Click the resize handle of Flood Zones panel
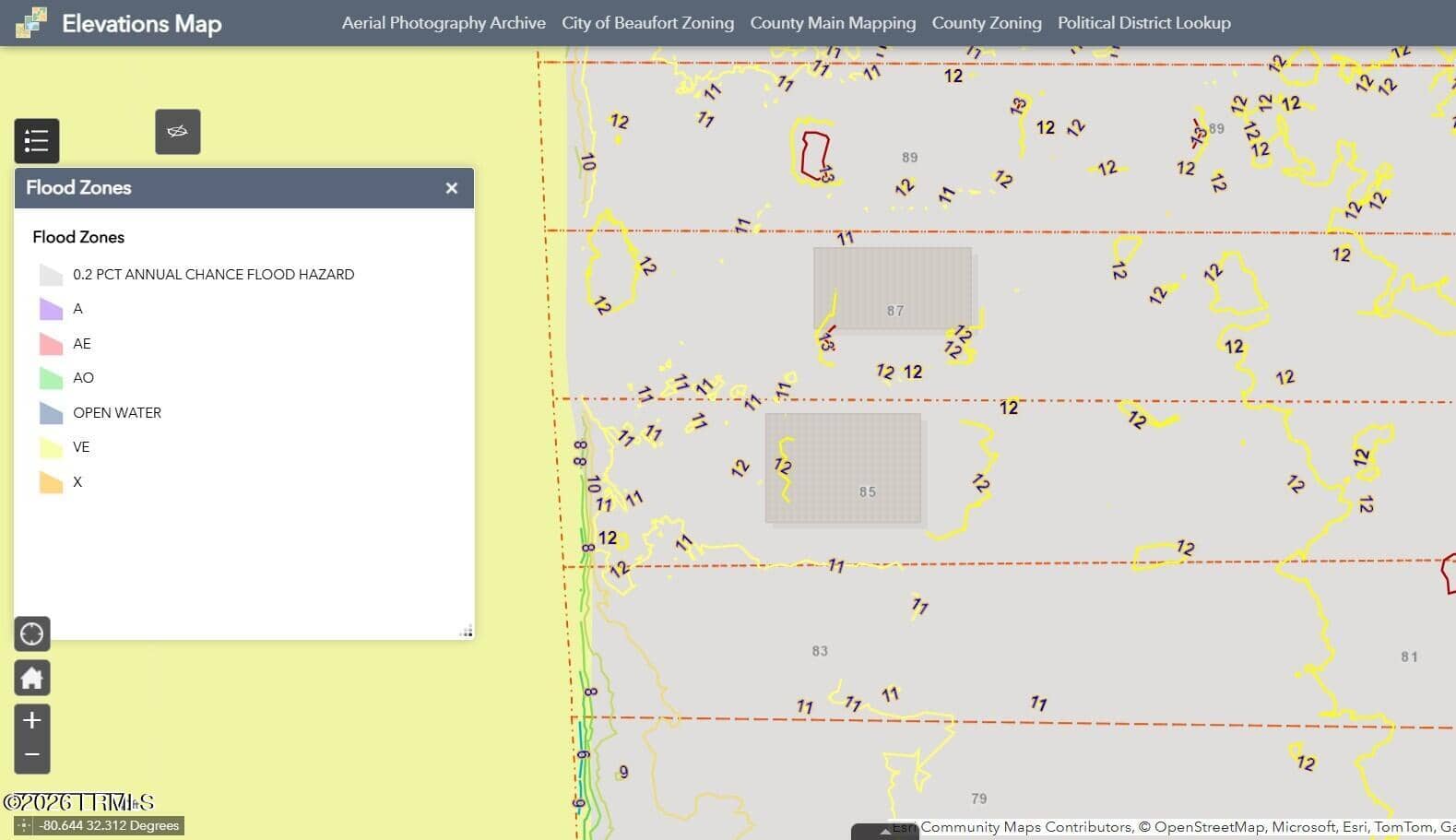The height and width of the screenshot is (840, 1456). pos(467,632)
